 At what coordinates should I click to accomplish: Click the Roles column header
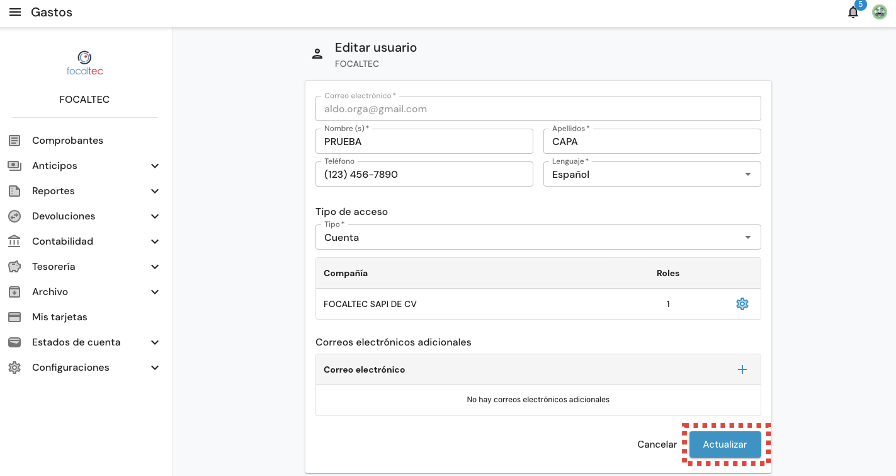pyautogui.click(x=667, y=273)
